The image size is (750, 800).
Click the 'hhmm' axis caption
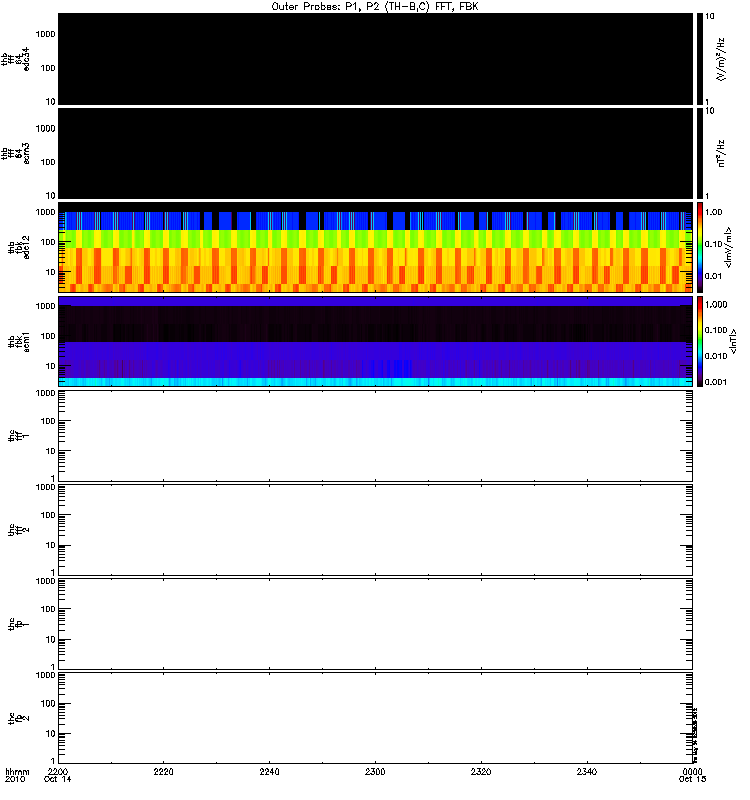coord(17,771)
